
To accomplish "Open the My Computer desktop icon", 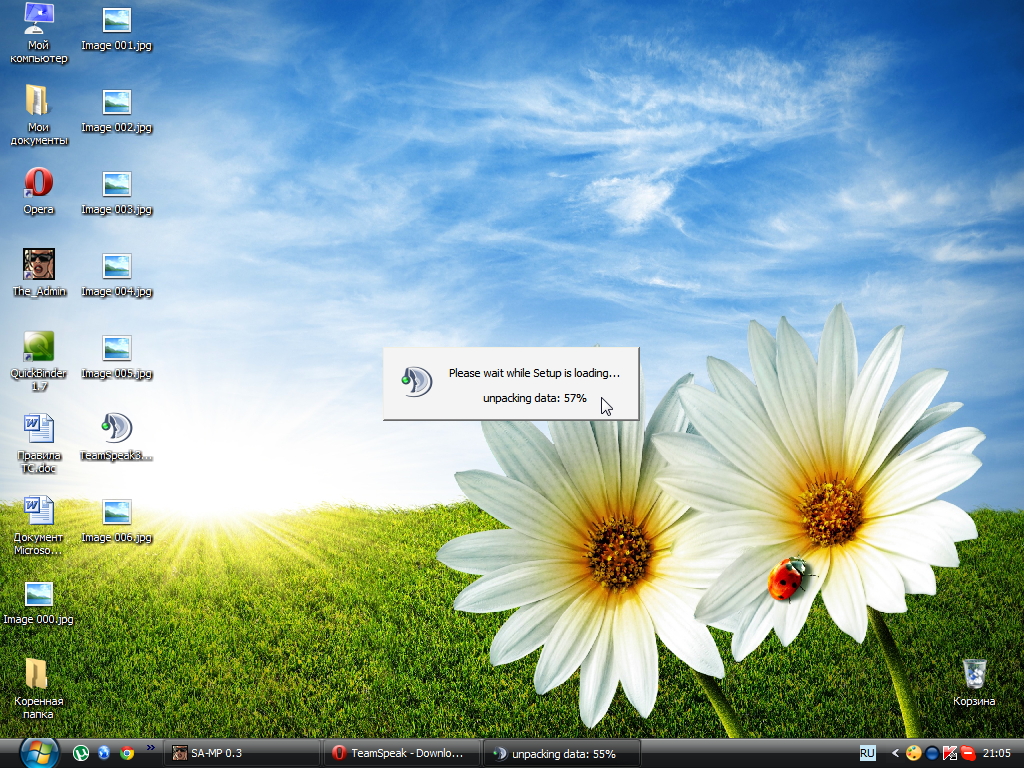I will 39,33.
